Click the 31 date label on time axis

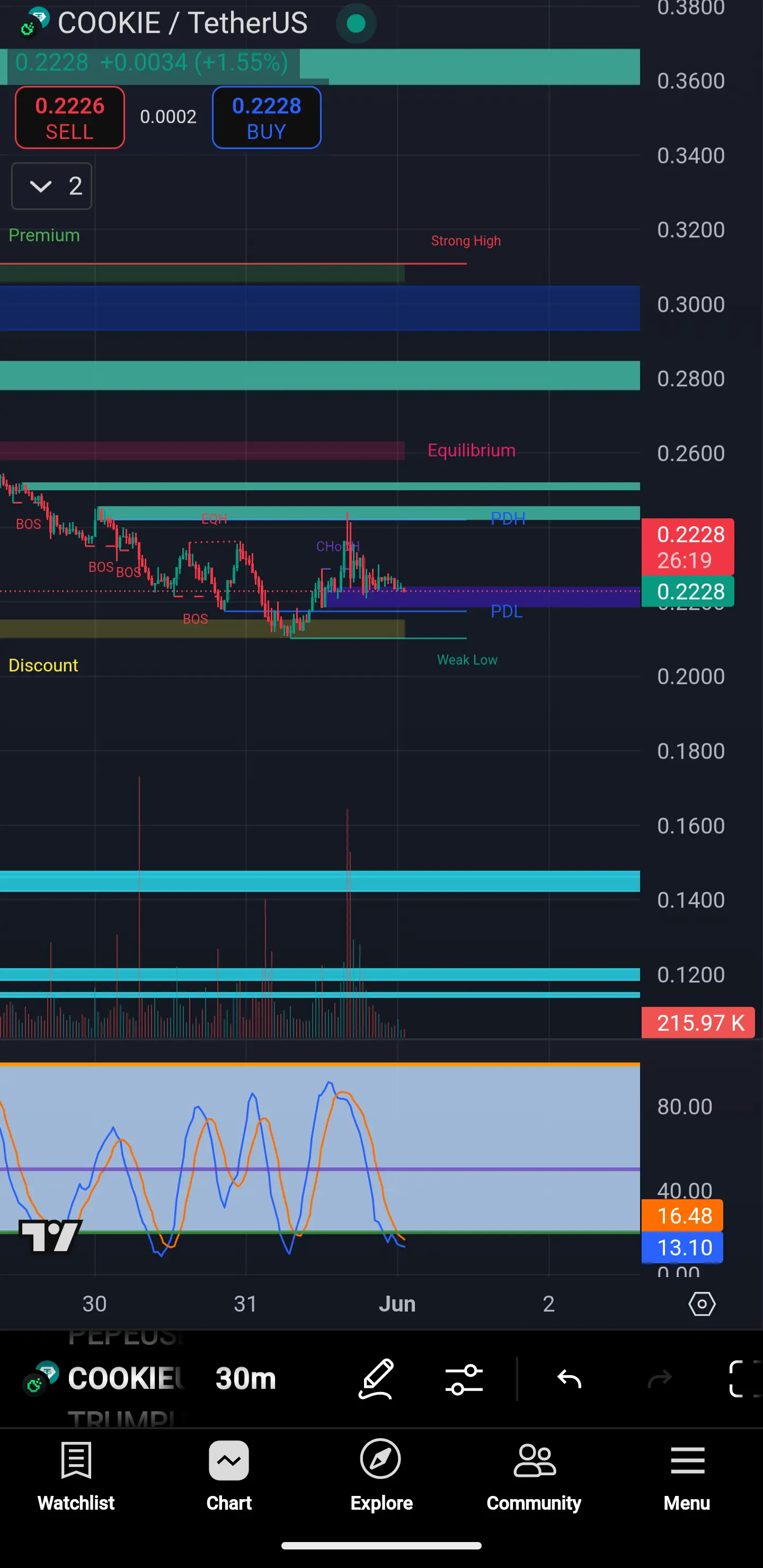click(246, 1304)
